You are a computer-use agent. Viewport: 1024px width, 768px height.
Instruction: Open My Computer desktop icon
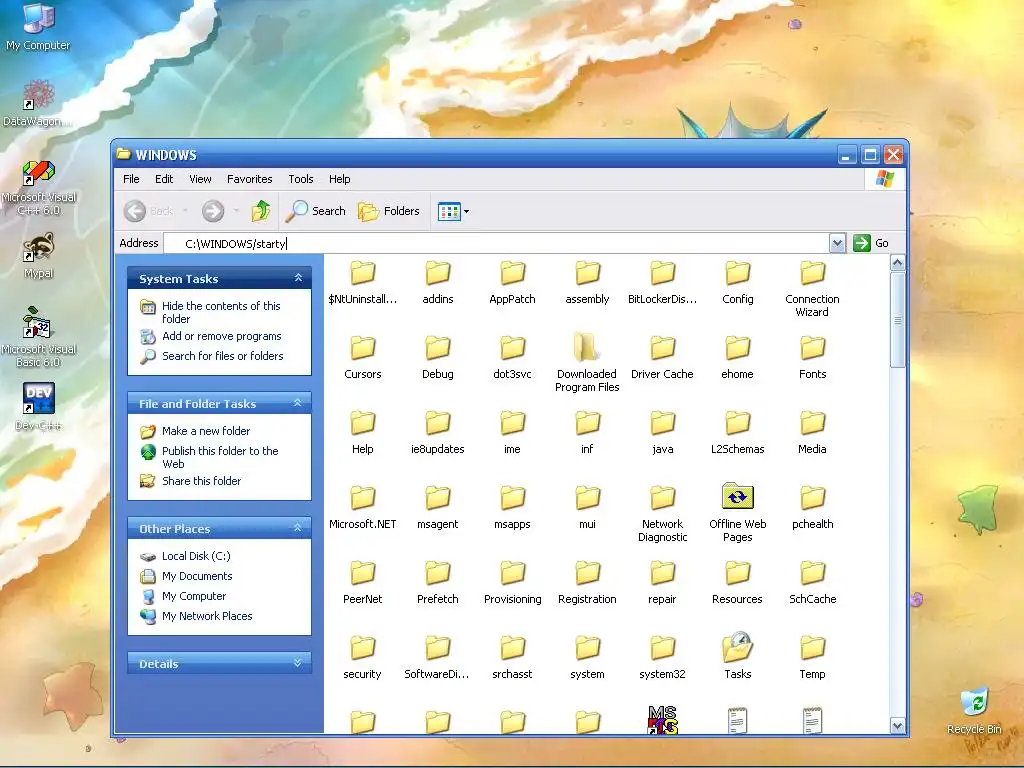click(x=38, y=27)
